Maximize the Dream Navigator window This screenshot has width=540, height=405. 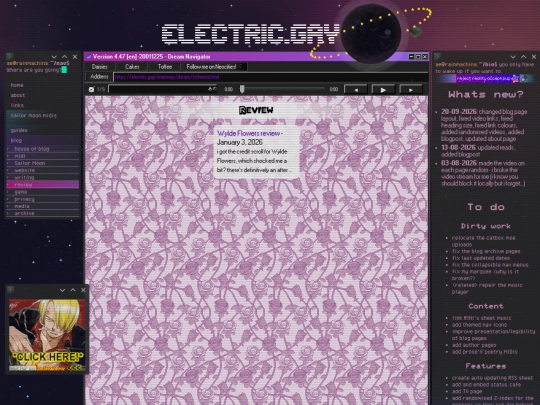pyautogui.click(x=418, y=56)
